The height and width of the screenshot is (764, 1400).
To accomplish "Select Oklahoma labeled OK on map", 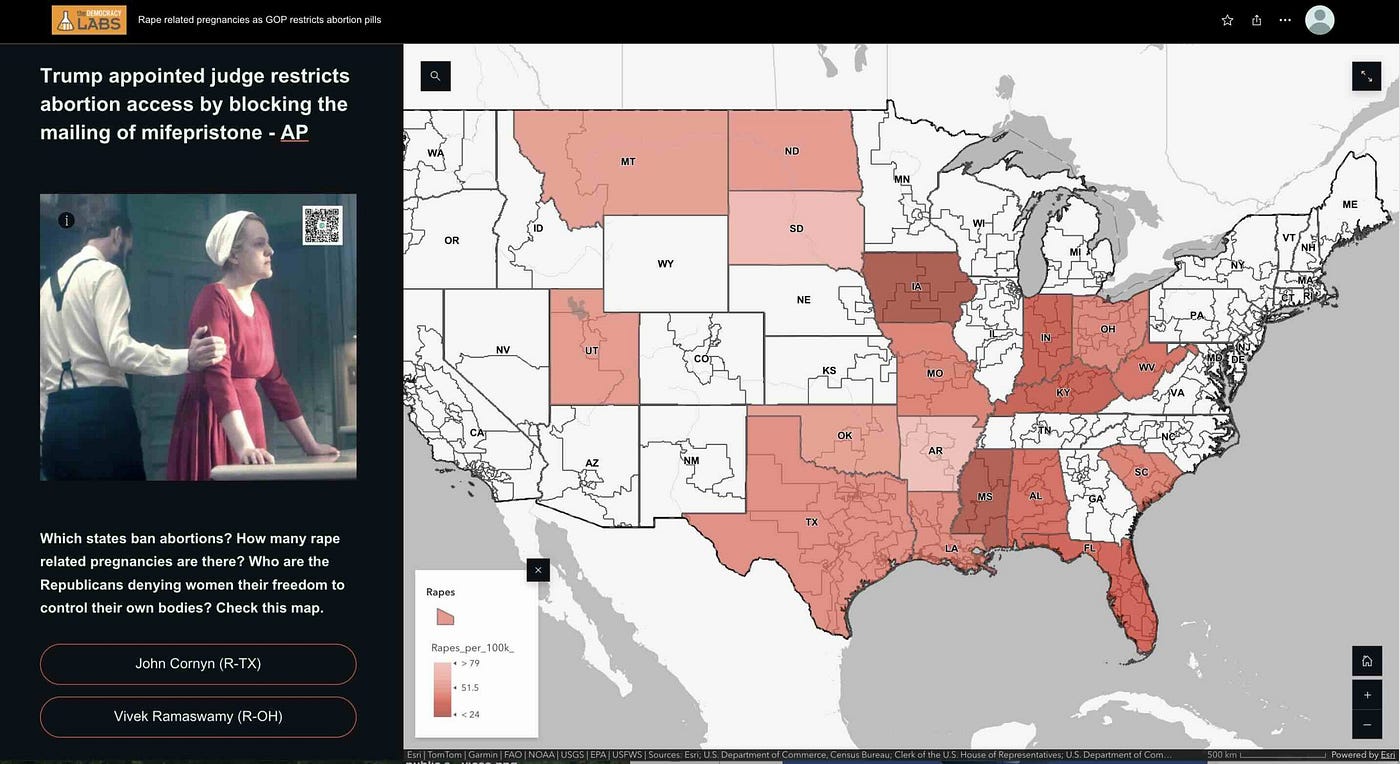I will click(845, 435).
